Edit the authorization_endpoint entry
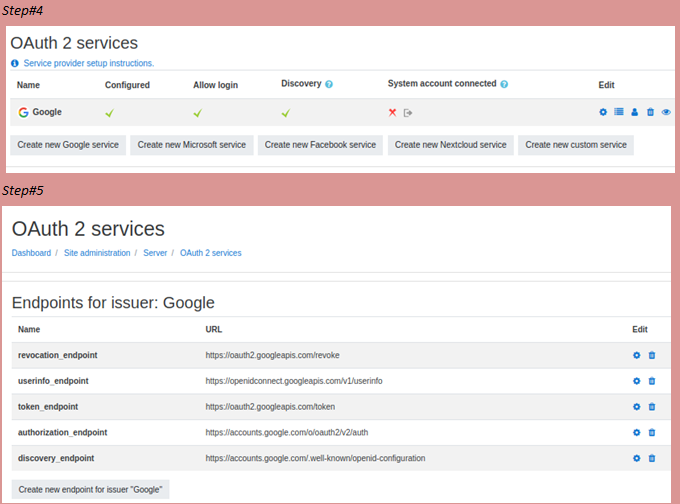The width and height of the screenshot is (680, 504). [637, 432]
